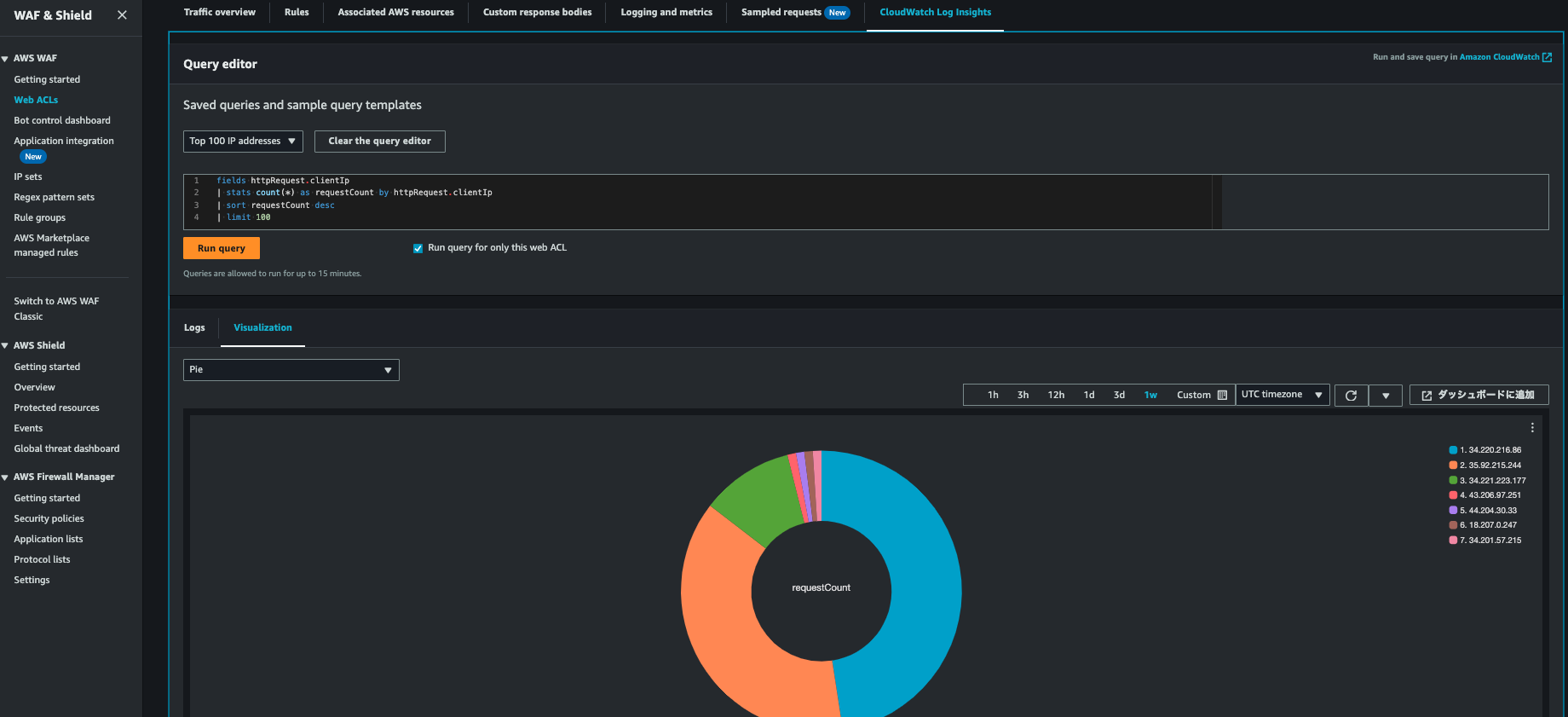Switch to AWS WAF Classic
Screen dimensions: 1568x717
(x=56, y=309)
